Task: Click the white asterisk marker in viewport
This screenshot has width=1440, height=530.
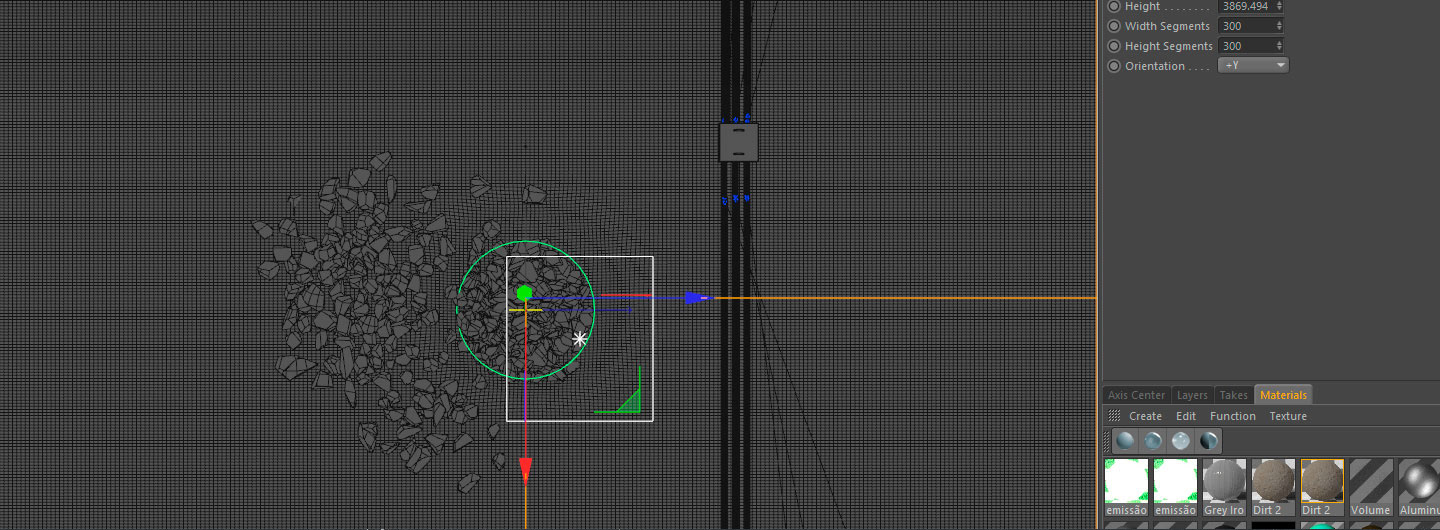Action: [x=579, y=339]
